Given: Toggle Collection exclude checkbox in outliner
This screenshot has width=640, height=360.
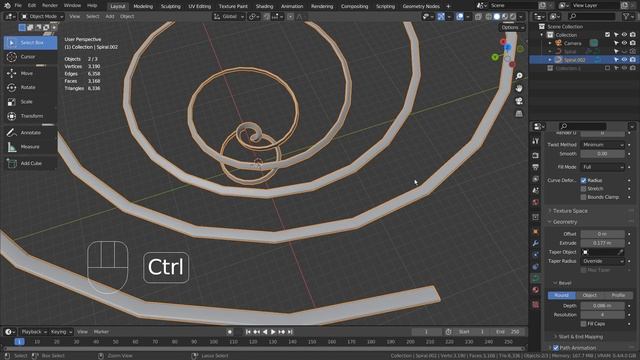Looking at the screenshot, I should click(608, 35).
